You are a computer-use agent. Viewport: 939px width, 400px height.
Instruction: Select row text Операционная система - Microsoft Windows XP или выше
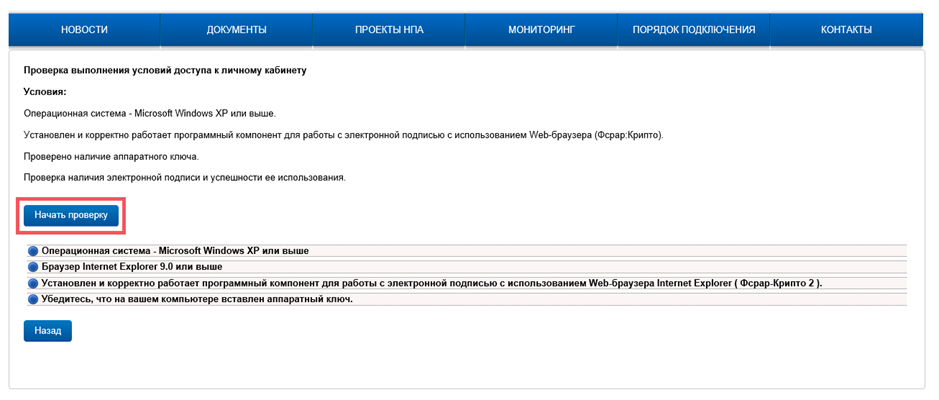(175, 251)
